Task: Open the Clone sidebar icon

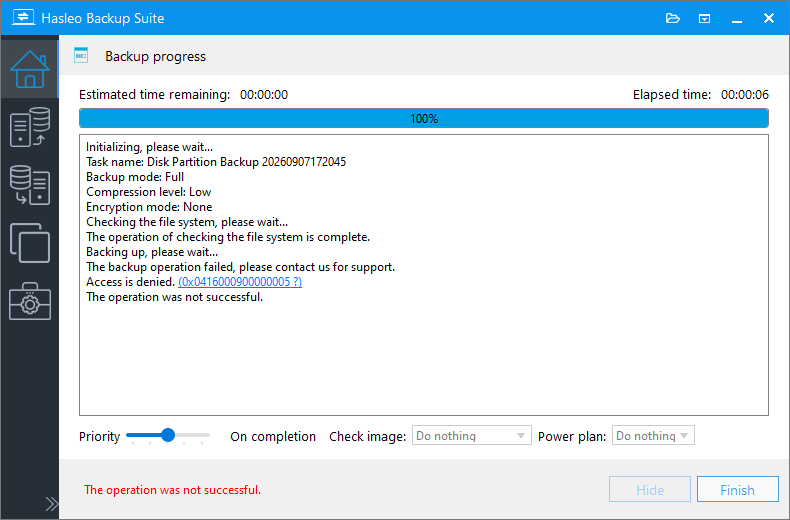Action: (30, 243)
